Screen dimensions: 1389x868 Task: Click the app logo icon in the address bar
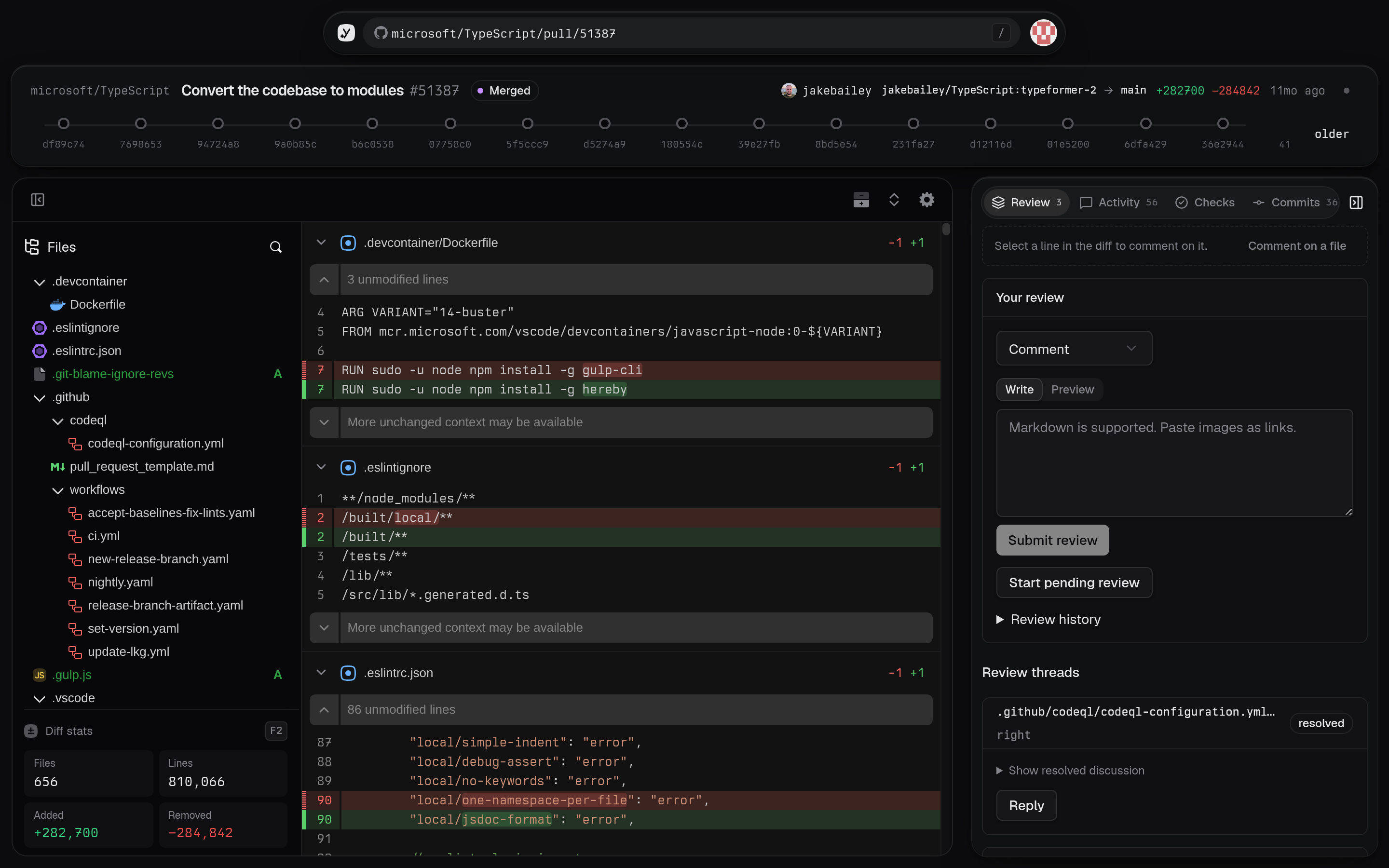(x=346, y=33)
